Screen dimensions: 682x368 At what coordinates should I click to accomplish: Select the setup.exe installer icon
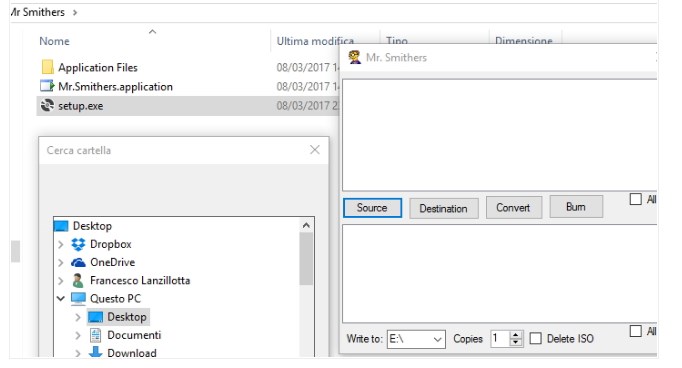47,105
